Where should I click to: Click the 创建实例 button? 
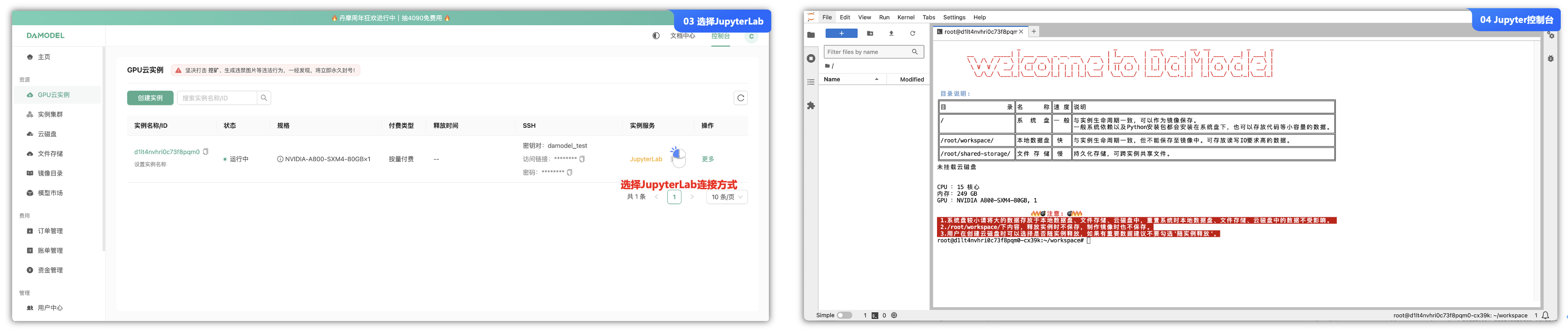coord(150,98)
